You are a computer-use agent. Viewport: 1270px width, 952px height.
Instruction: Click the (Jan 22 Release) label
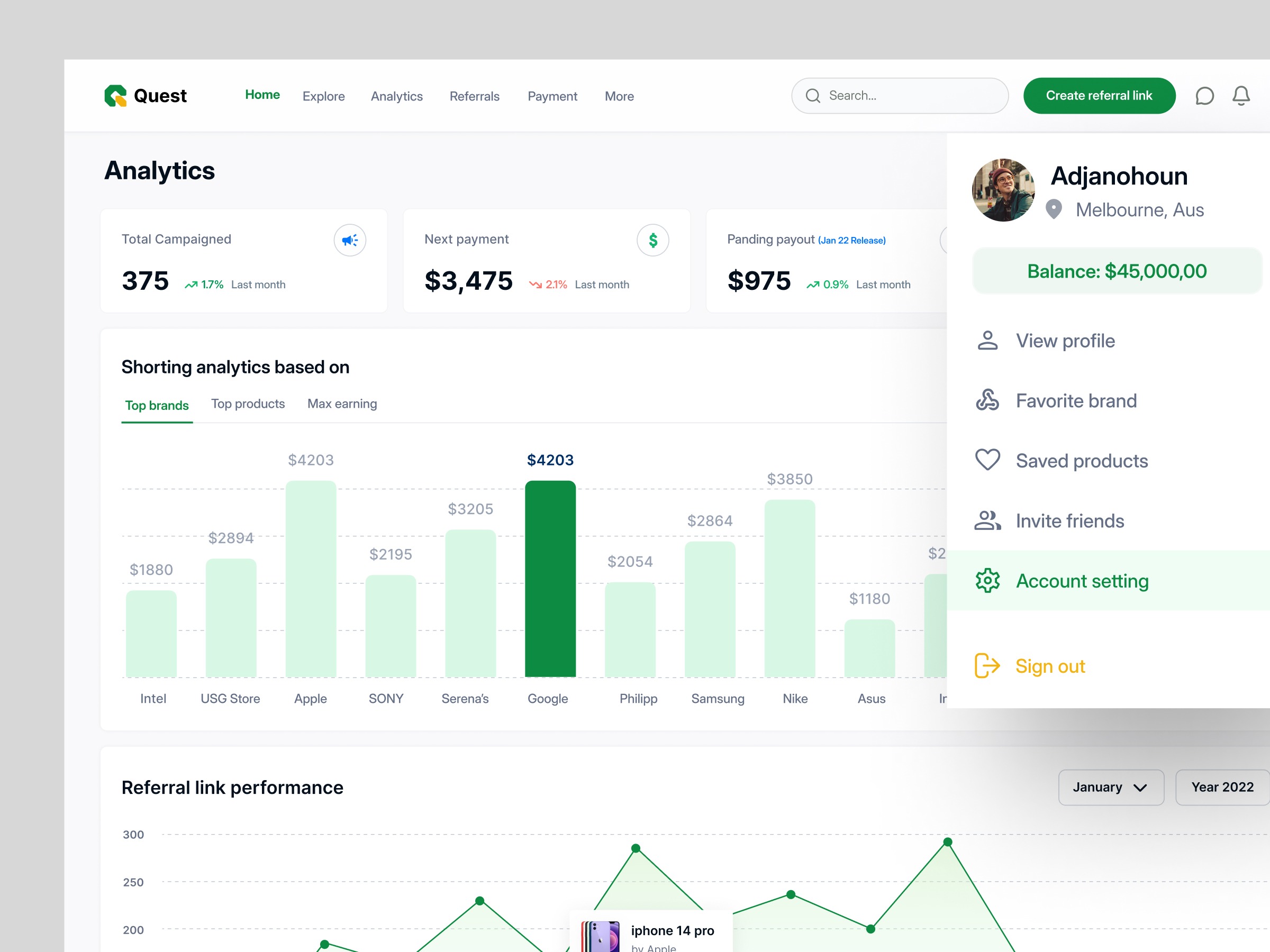[x=851, y=241]
